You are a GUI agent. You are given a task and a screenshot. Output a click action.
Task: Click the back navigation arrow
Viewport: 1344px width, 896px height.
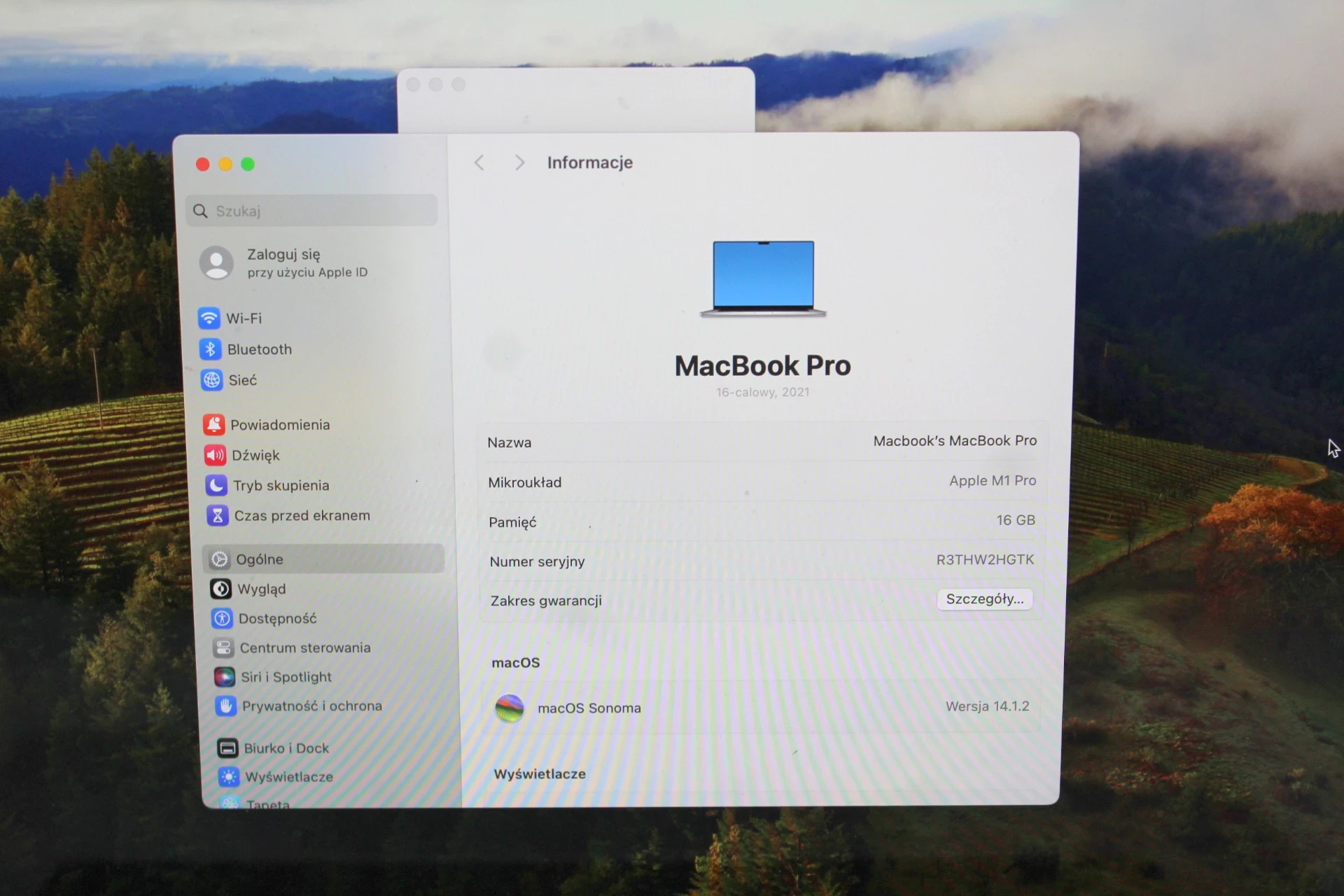pyautogui.click(x=479, y=162)
